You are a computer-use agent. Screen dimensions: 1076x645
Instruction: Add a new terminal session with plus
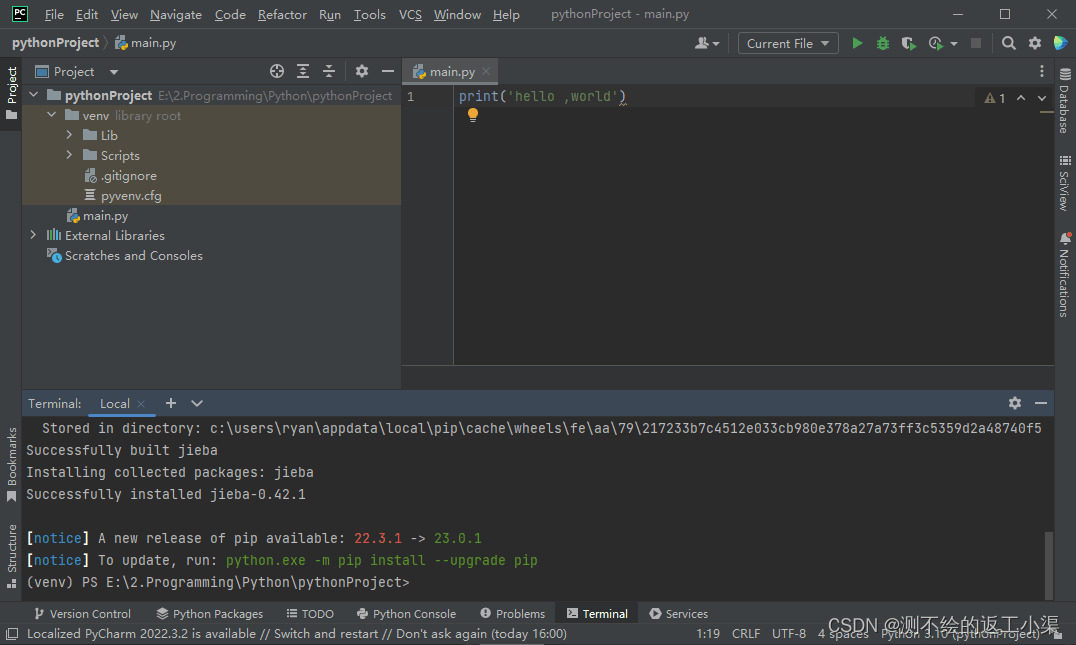[171, 403]
